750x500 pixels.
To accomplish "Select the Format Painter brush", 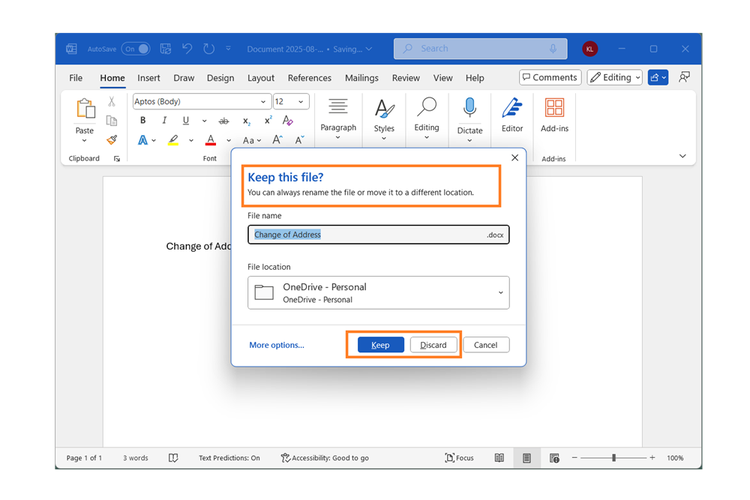I will tap(112, 140).
